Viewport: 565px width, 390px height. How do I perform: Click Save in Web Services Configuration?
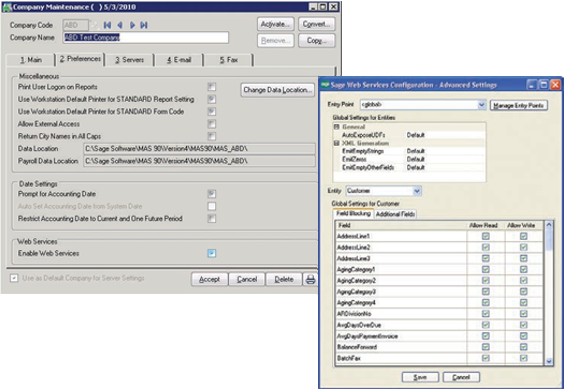pos(420,377)
